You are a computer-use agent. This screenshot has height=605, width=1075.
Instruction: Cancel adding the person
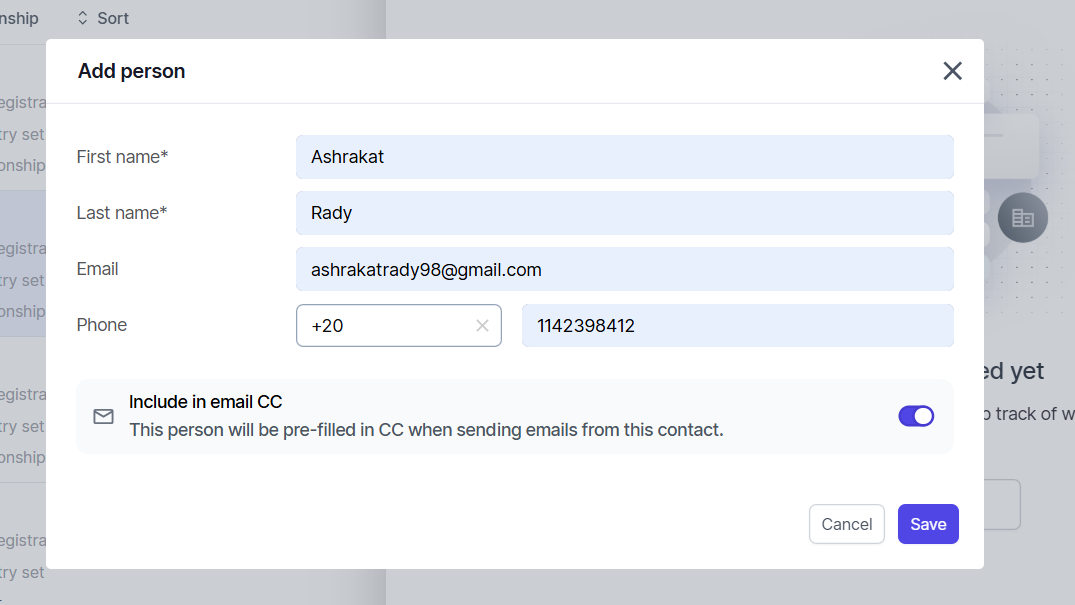click(x=847, y=524)
